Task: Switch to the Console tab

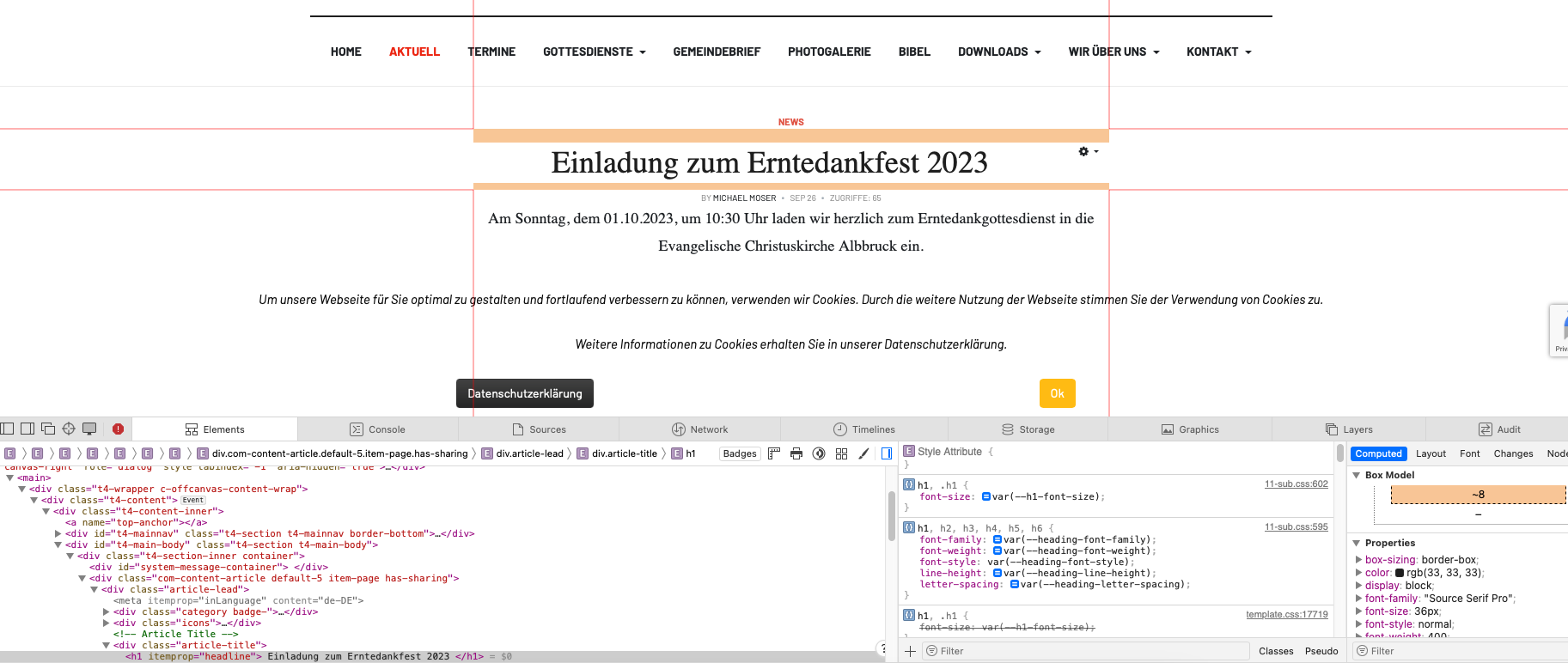Action: (377, 429)
